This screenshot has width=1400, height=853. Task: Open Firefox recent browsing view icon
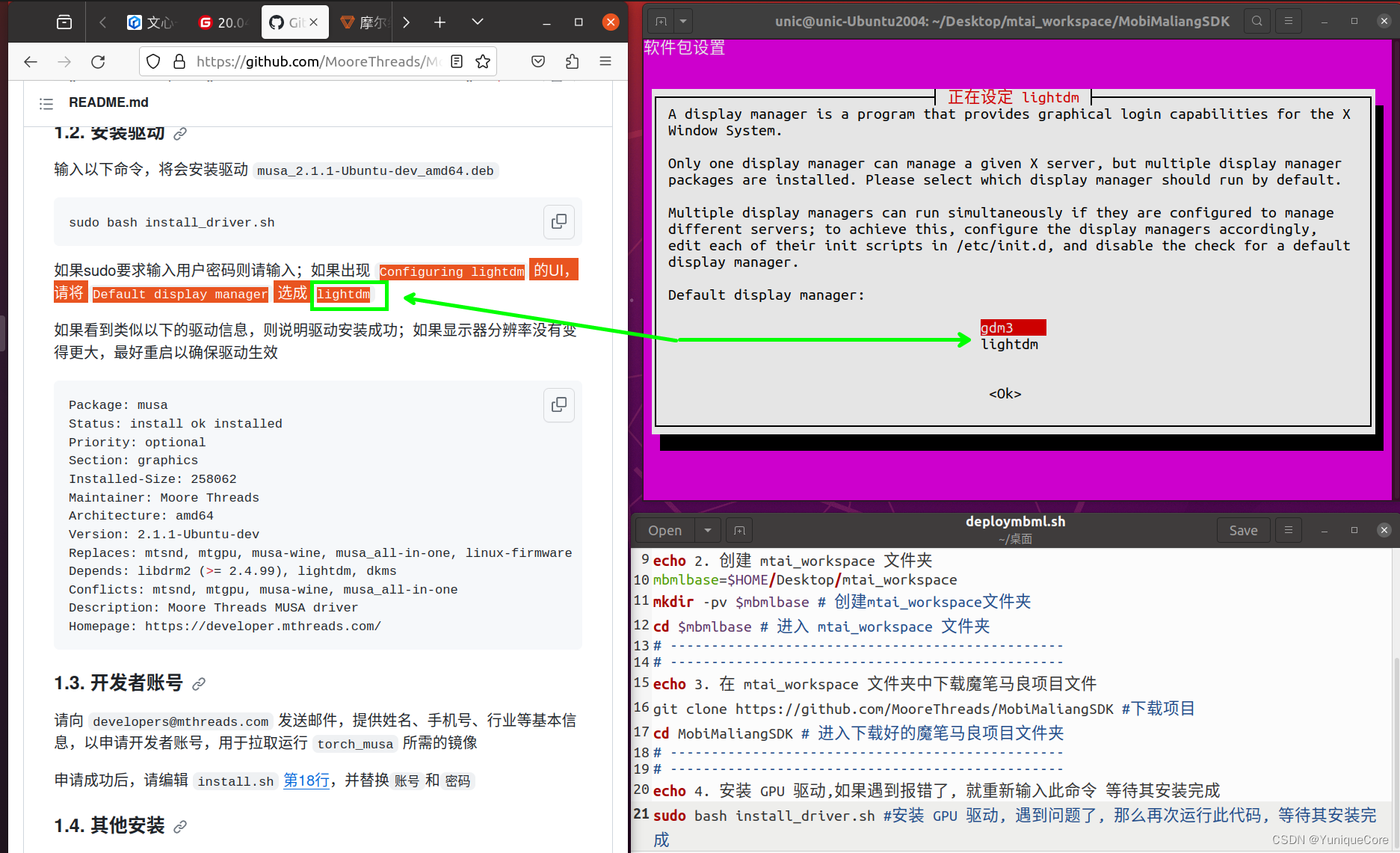pyautogui.click(x=64, y=22)
